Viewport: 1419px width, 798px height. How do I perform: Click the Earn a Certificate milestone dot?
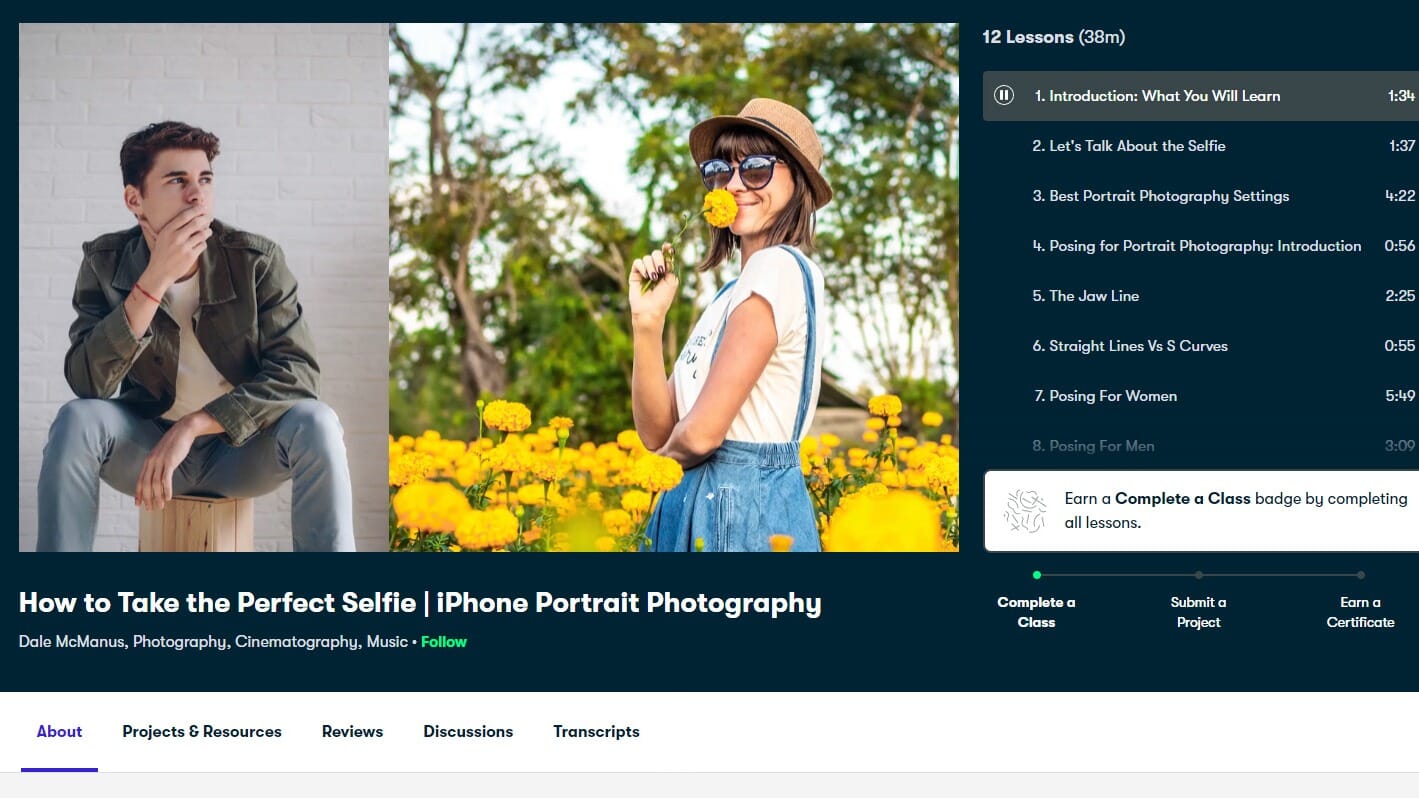[x=1360, y=575]
